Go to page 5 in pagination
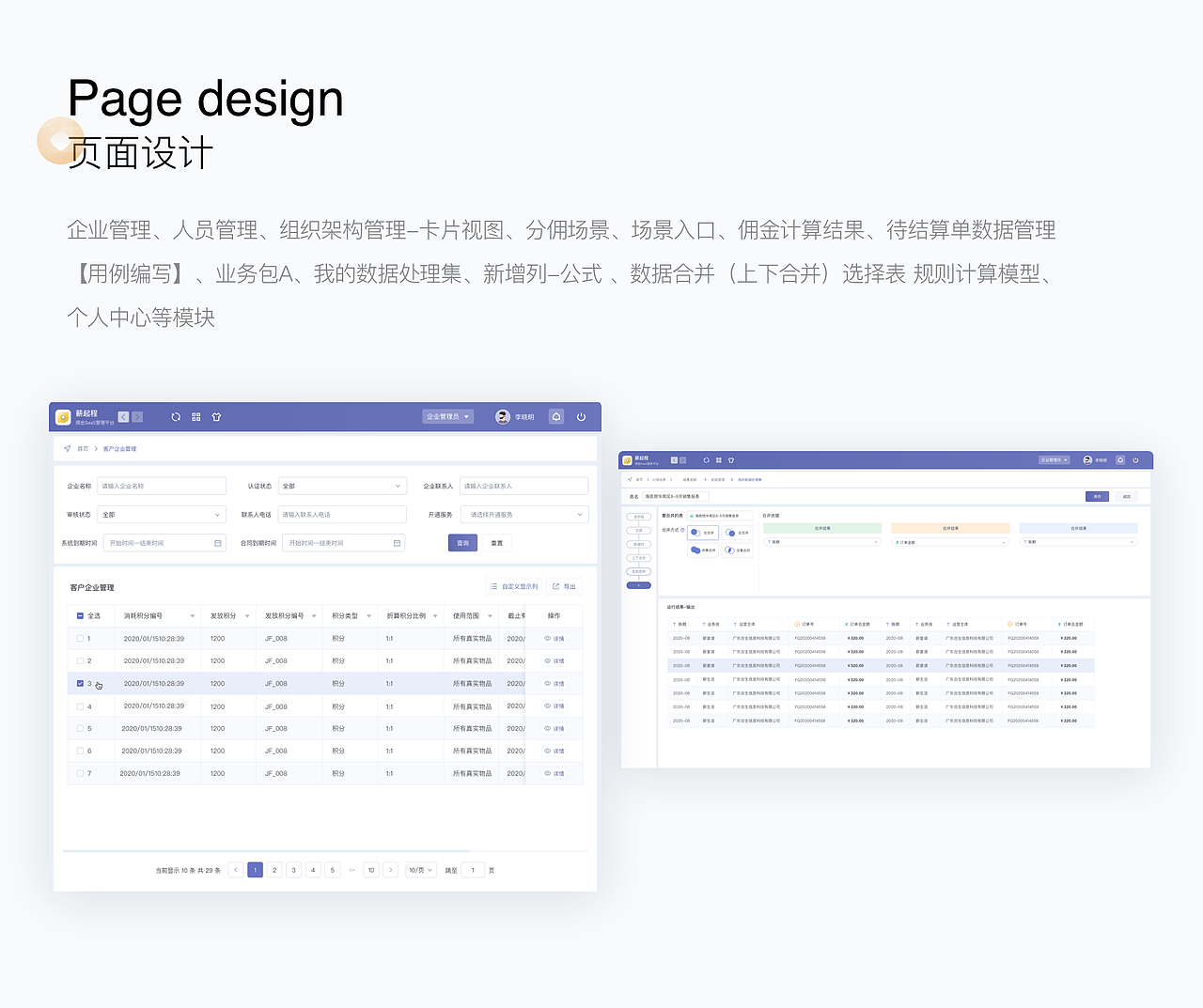Screen dimensions: 1203x1008 click(333, 870)
